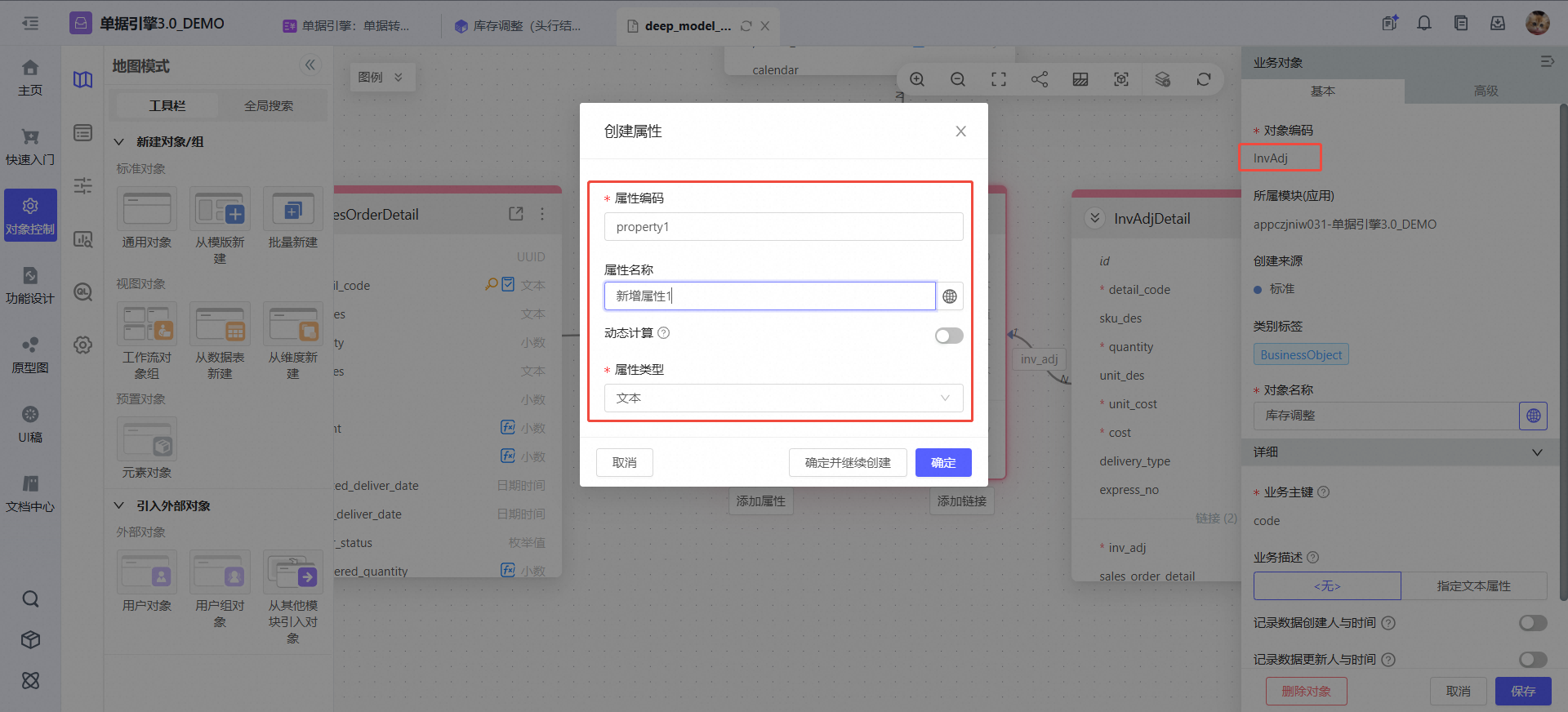Viewport: 1568px width, 712px height.
Task: Toggle the 动态计算 switch
Action: pos(949,336)
